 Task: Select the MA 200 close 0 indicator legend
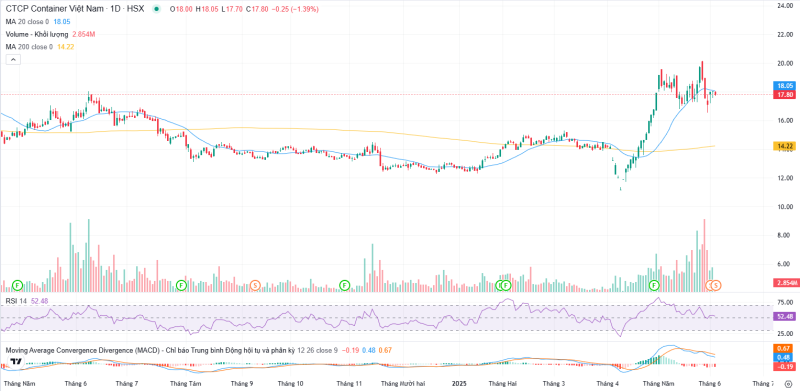click(x=29, y=47)
